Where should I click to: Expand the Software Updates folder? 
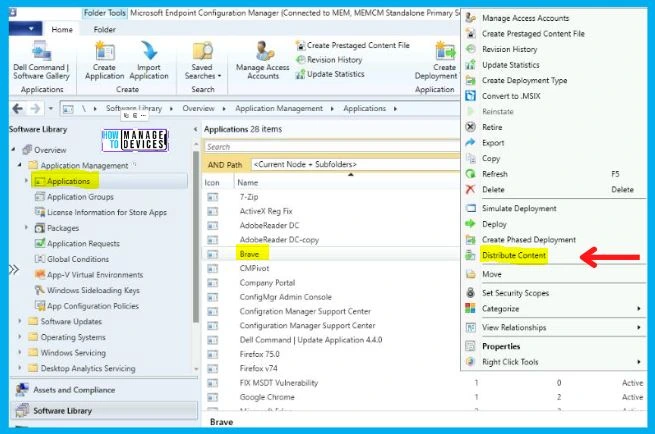[x=20, y=321]
